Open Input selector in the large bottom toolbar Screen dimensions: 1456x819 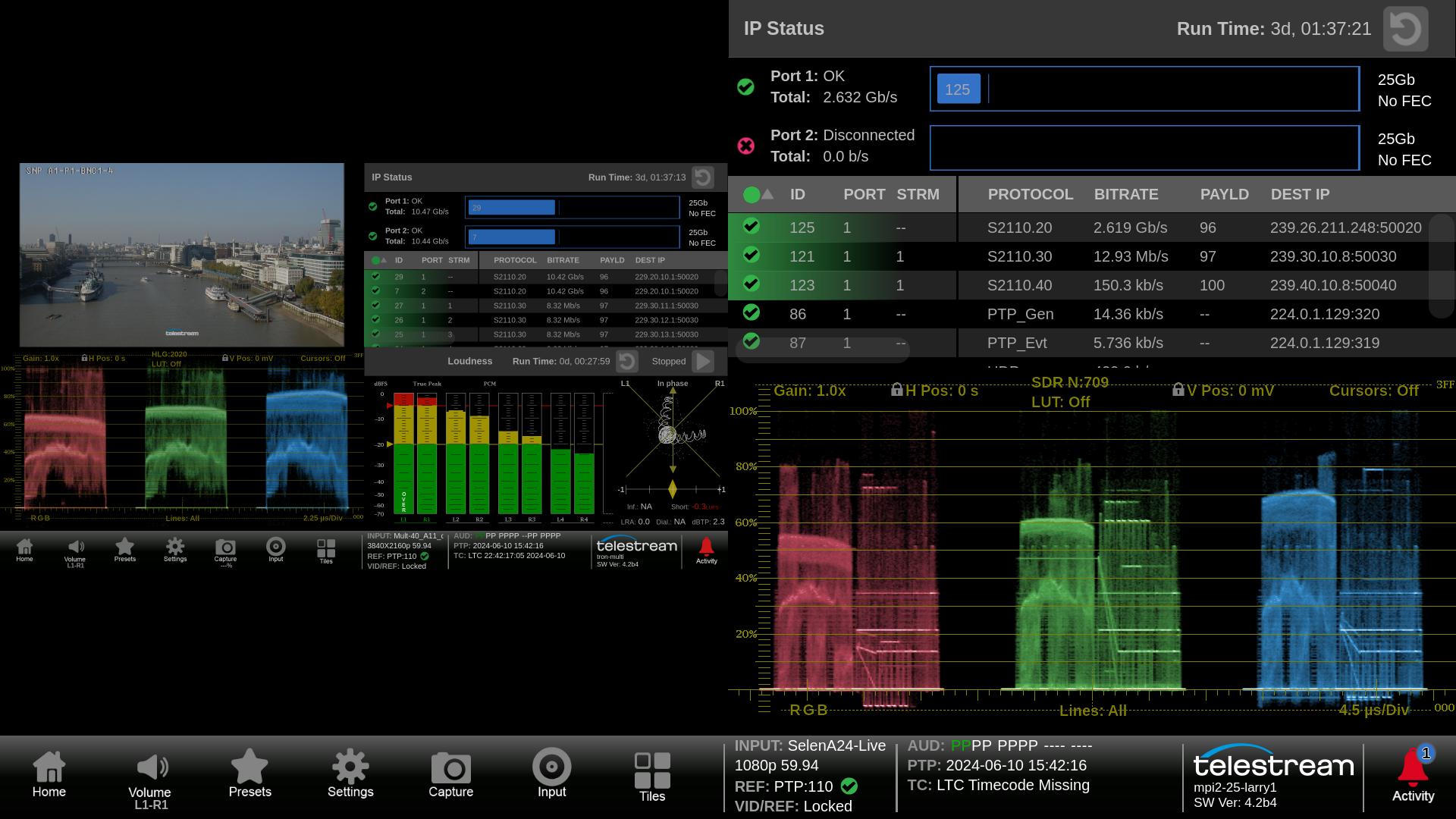pyautogui.click(x=551, y=773)
